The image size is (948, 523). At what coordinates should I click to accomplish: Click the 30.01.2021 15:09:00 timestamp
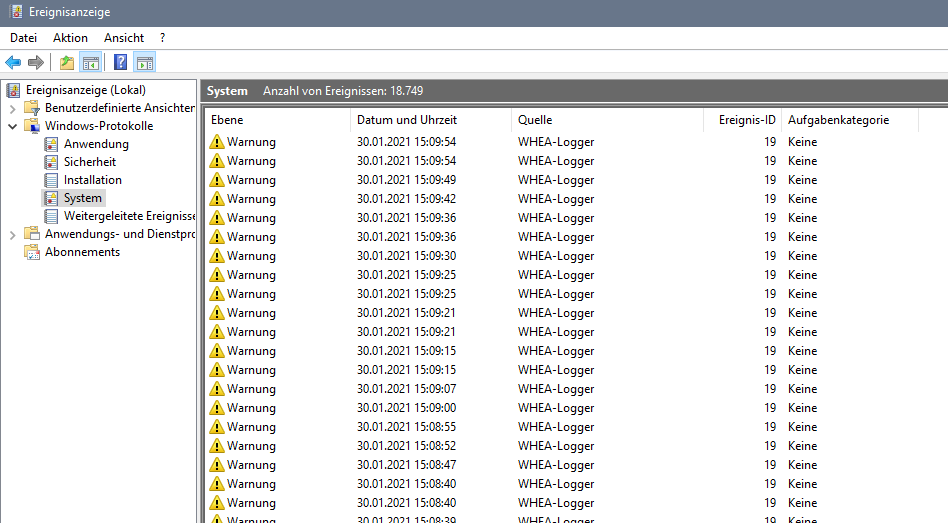point(406,408)
